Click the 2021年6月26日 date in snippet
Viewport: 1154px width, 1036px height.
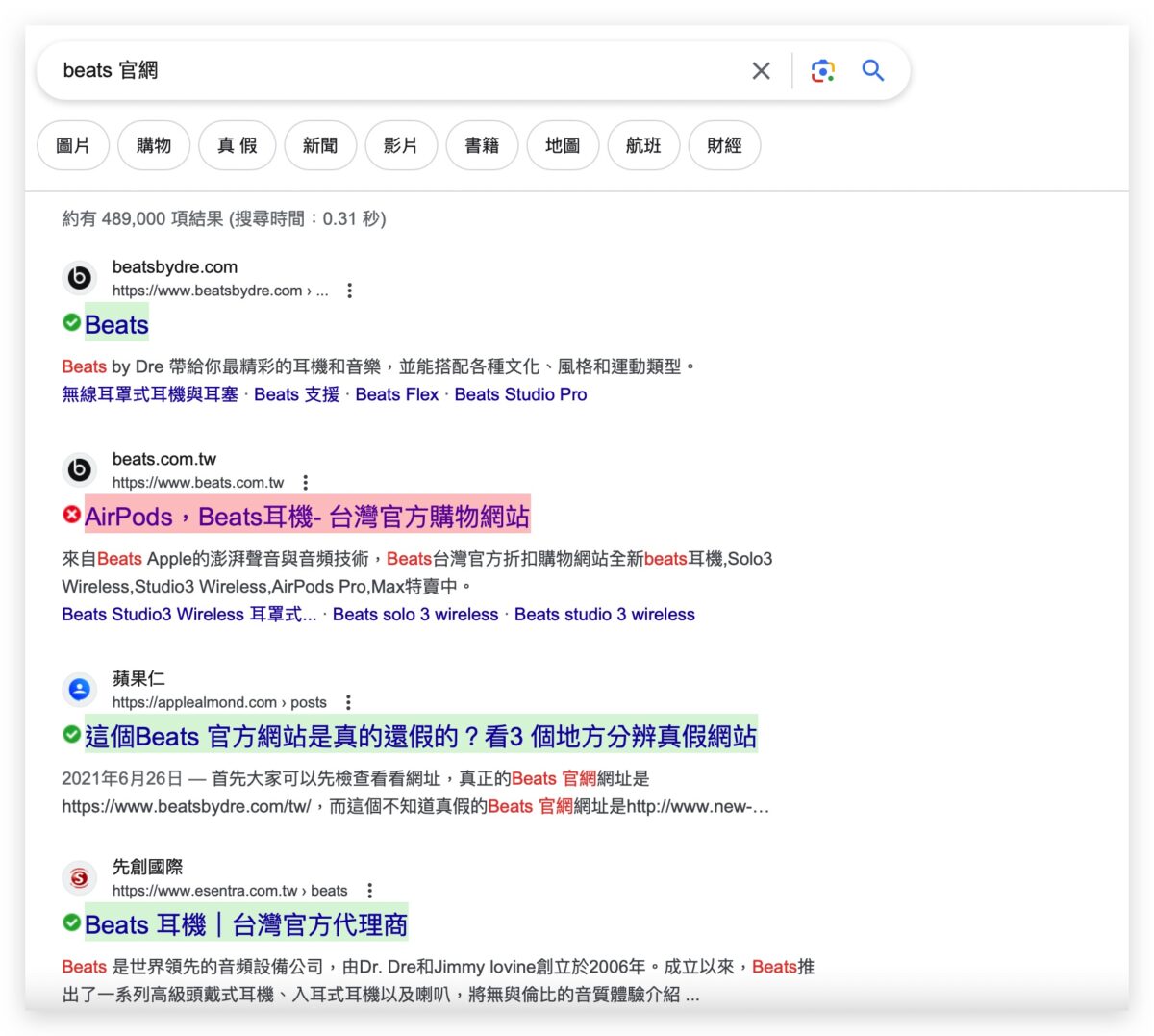click(x=122, y=778)
